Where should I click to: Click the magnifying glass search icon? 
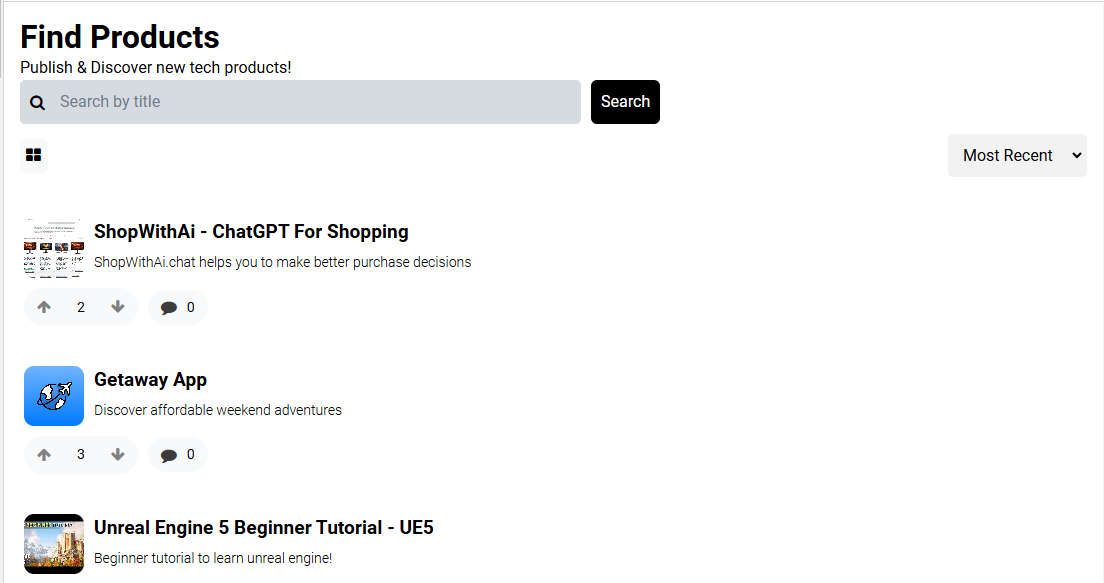pos(38,102)
